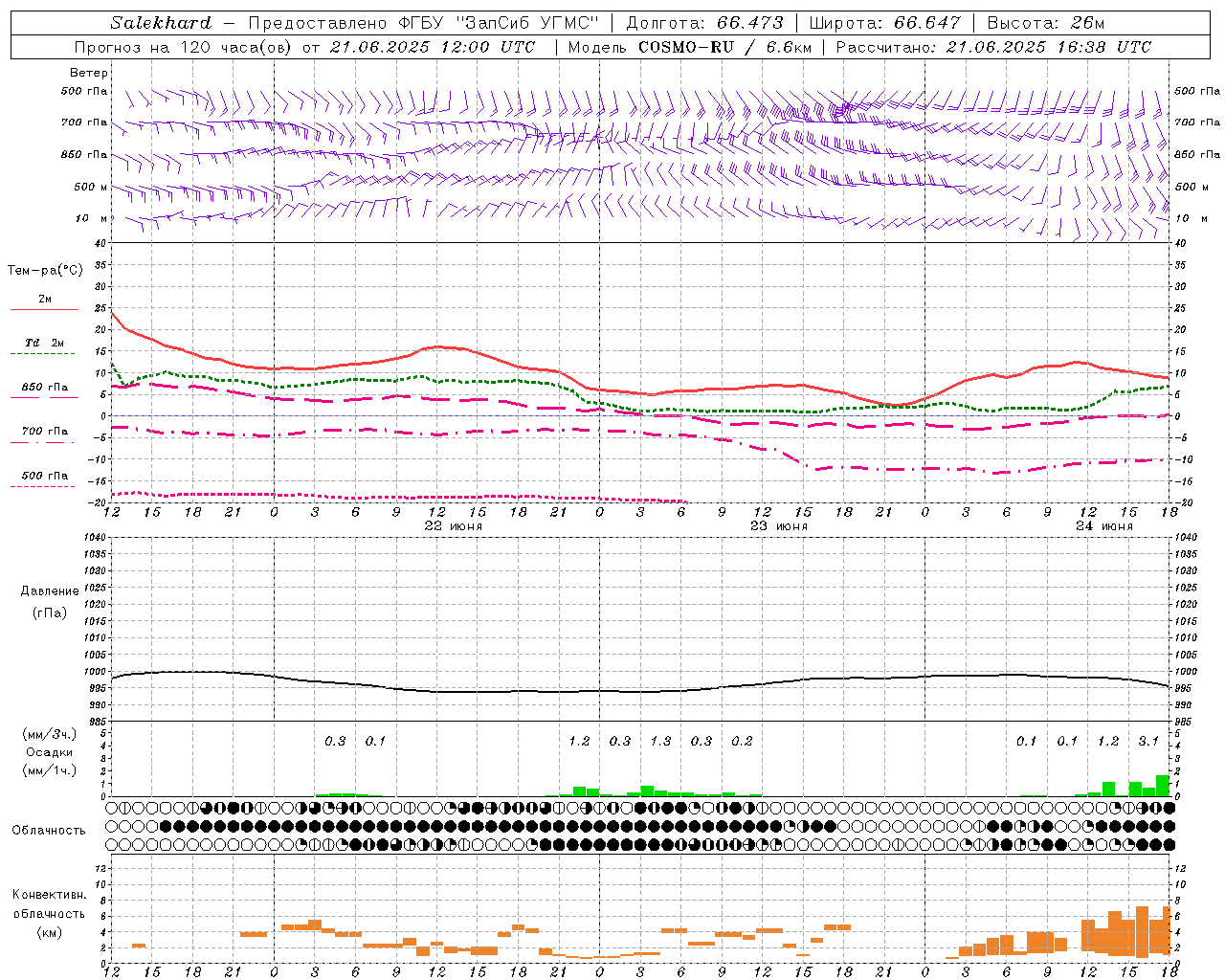This screenshot has height=980, width=1225.
Task: Click the 'Рассчитано: 21.06.2025 16:38 UTC' timestamp
Action: coord(993,47)
